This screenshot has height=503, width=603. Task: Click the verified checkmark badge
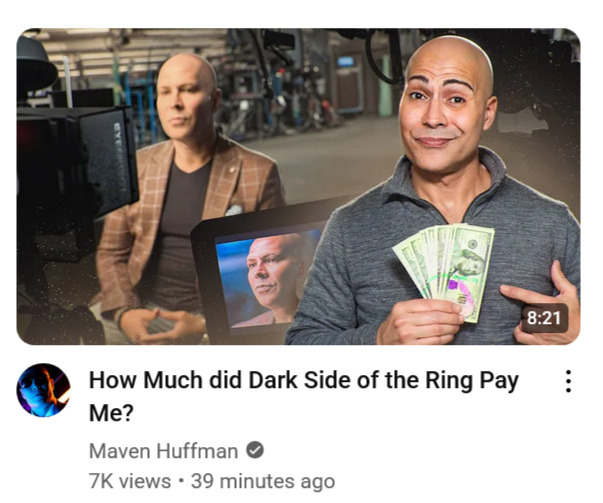click(x=255, y=450)
